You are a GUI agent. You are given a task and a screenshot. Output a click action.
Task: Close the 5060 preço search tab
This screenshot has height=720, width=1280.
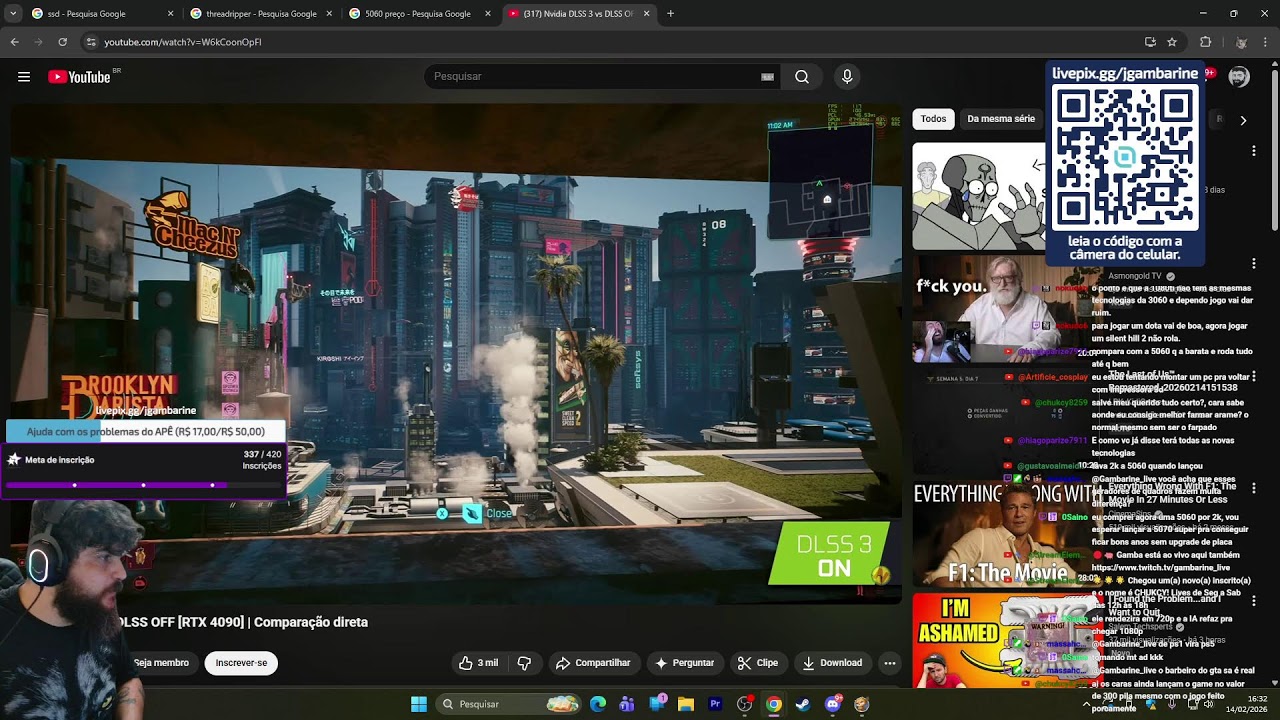pyautogui.click(x=488, y=14)
